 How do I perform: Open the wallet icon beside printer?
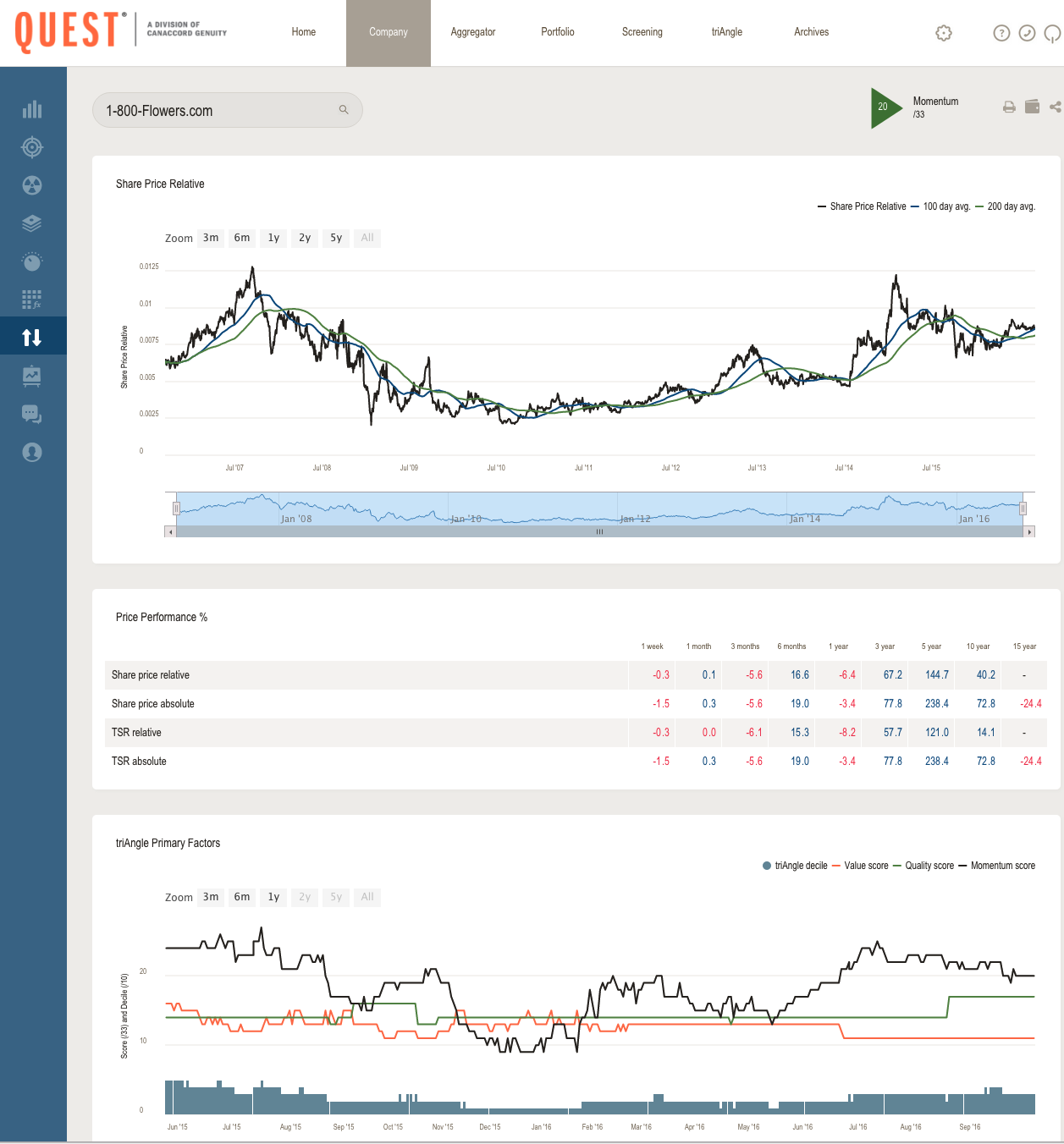coord(1032,107)
